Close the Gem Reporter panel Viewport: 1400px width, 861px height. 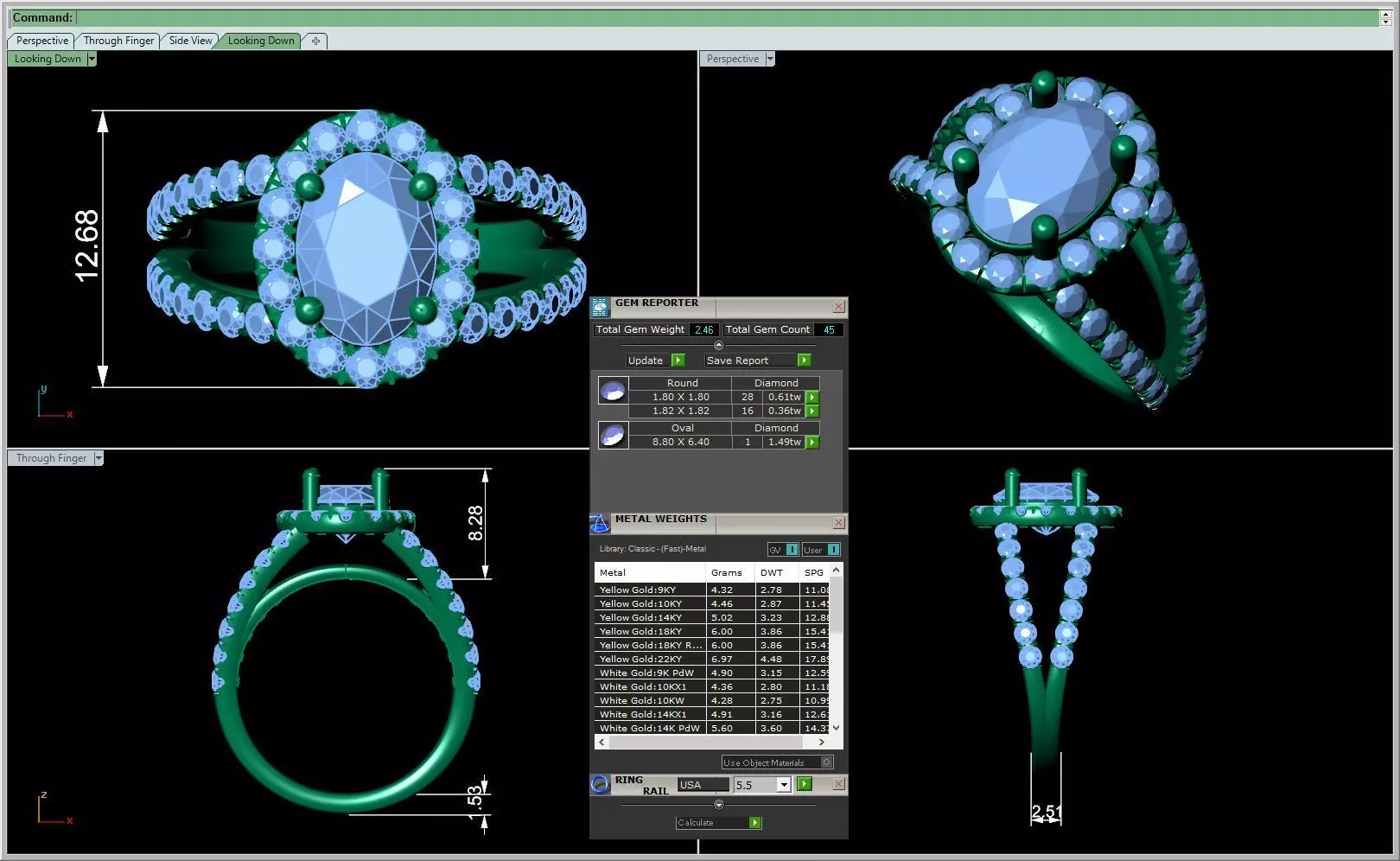tap(838, 307)
